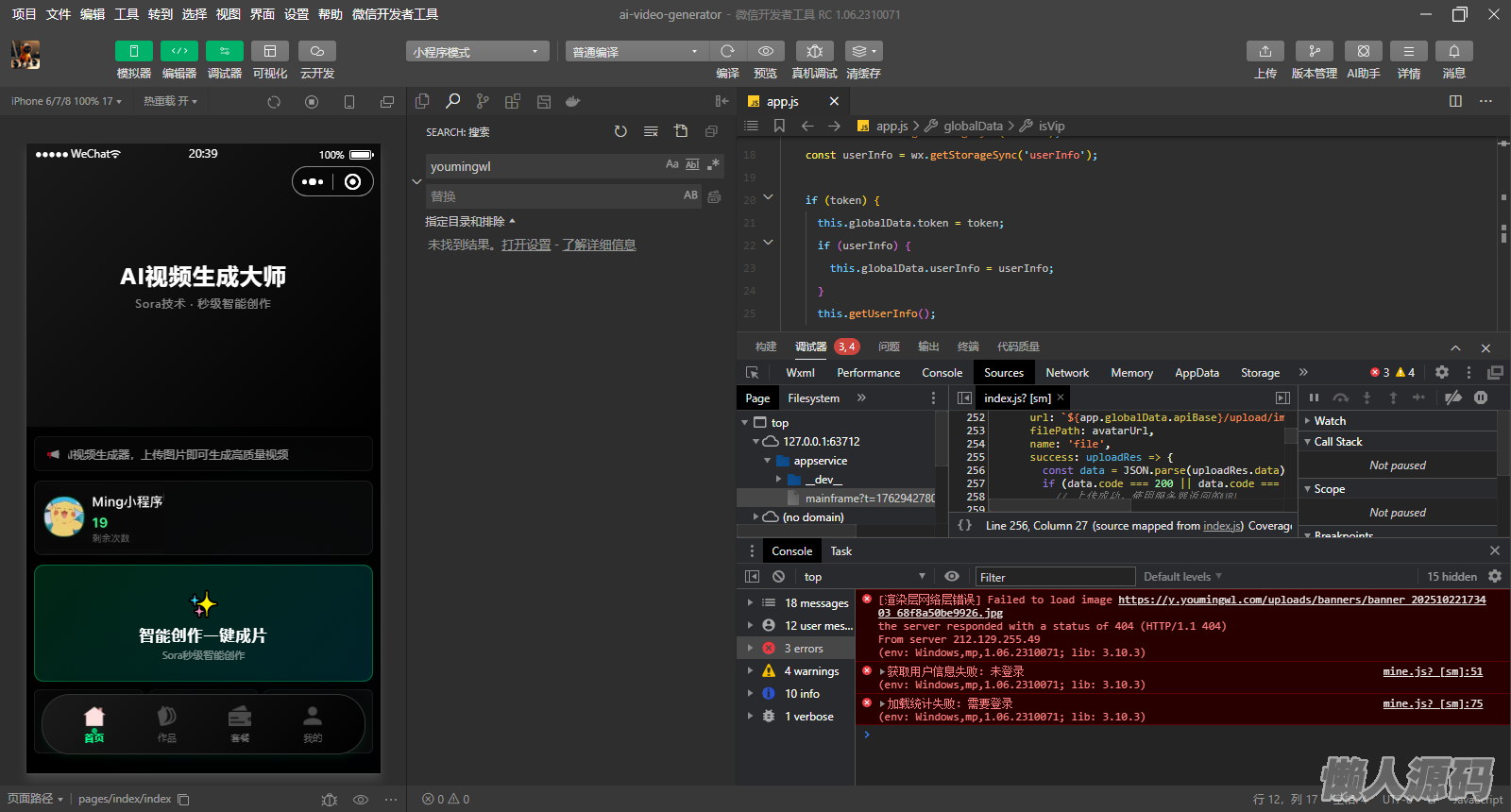Click the Real Device Debug (真机调试) icon
This screenshot has height=812, width=1511.
[814, 52]
